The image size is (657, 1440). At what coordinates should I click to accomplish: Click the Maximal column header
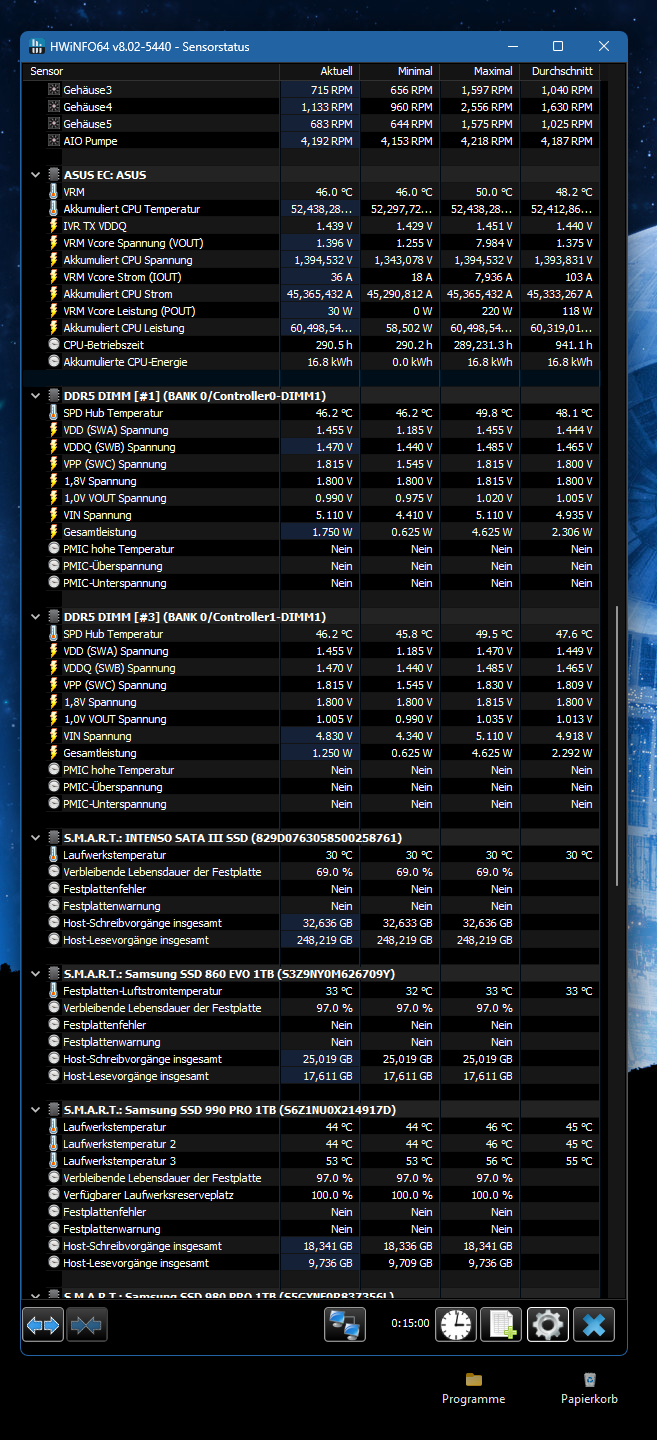tap(479, 72)
